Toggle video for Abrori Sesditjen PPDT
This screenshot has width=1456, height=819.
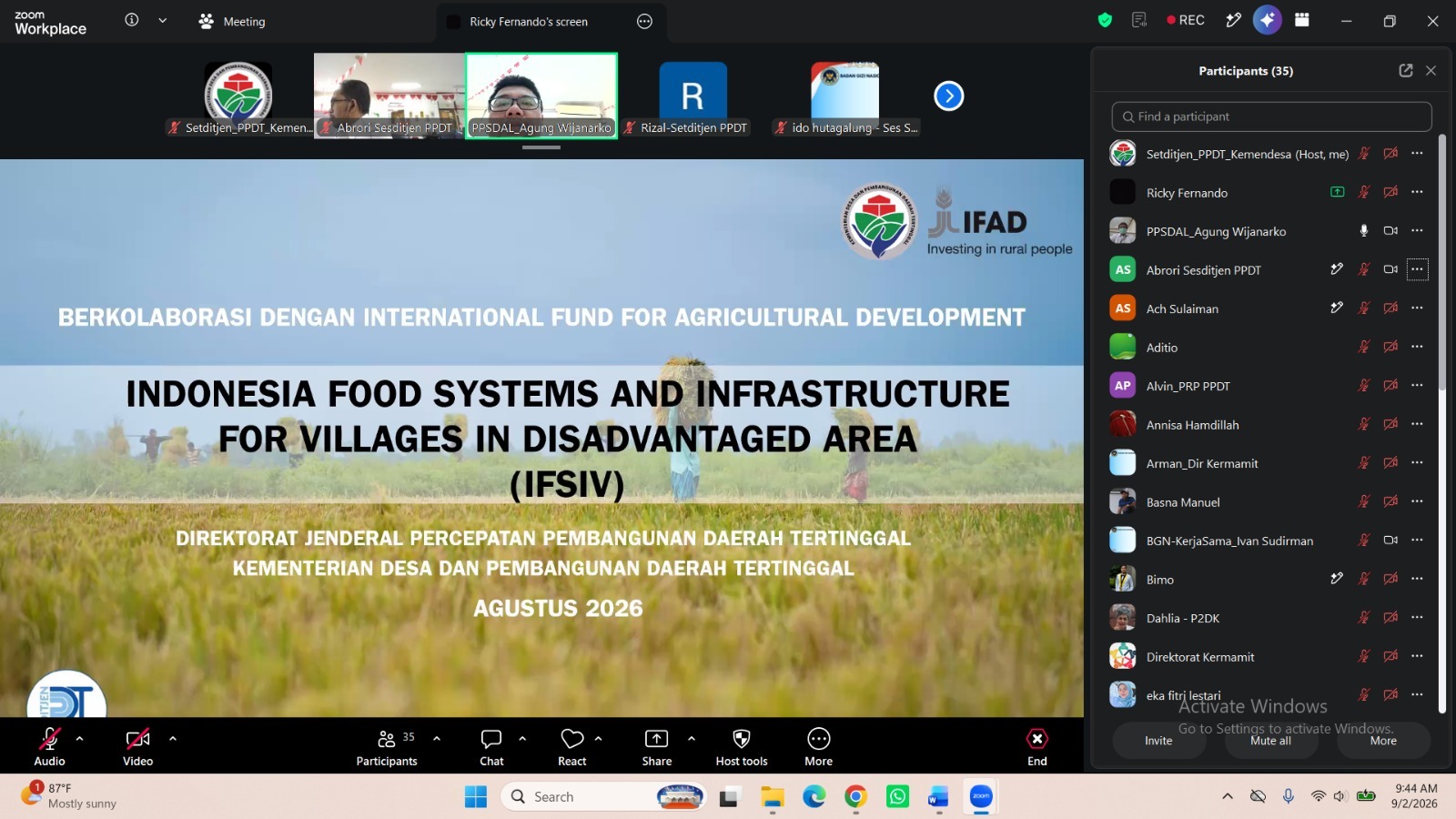(1390, 269)
